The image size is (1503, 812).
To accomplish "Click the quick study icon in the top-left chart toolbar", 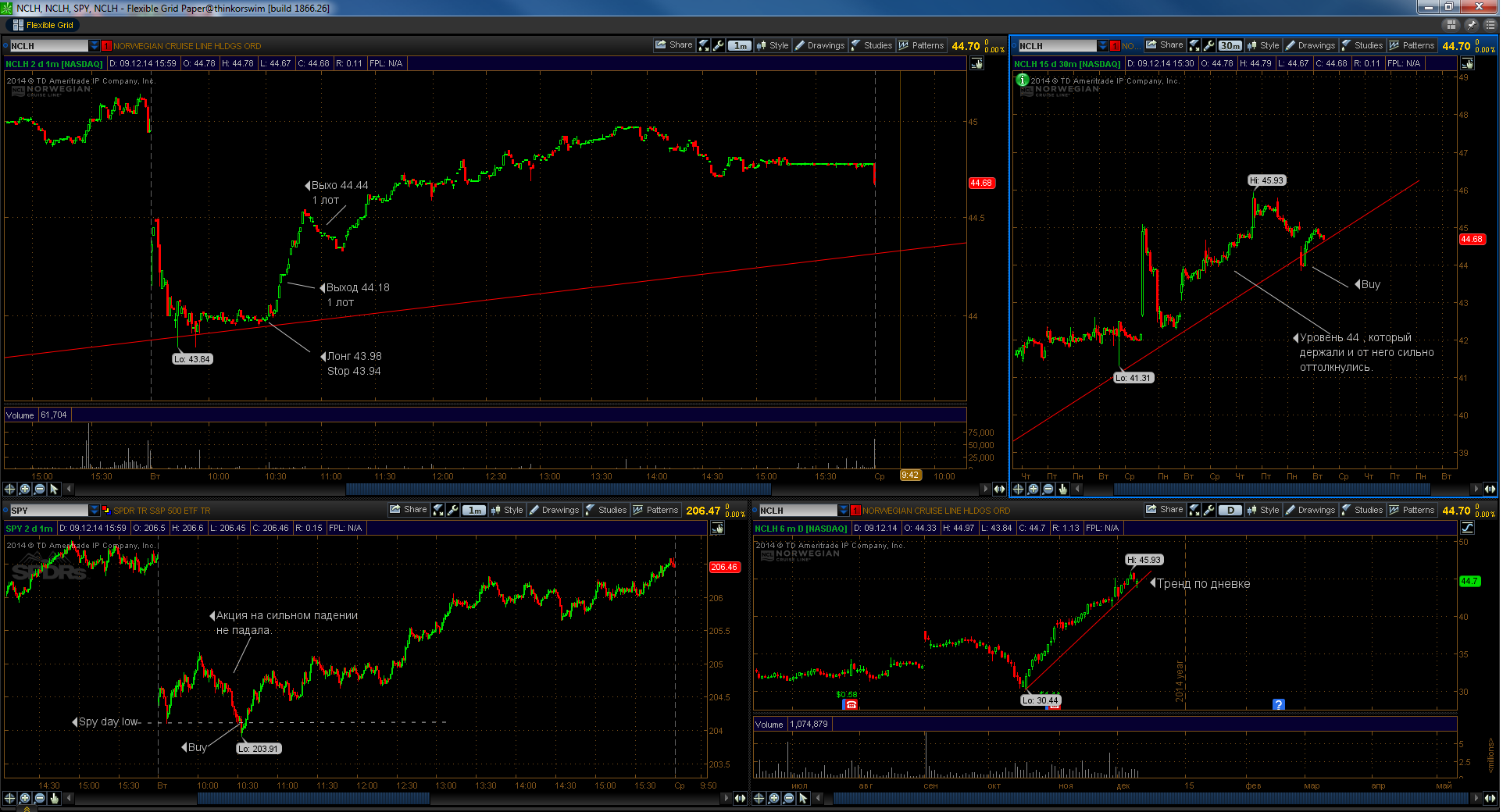I will [704, 45].
